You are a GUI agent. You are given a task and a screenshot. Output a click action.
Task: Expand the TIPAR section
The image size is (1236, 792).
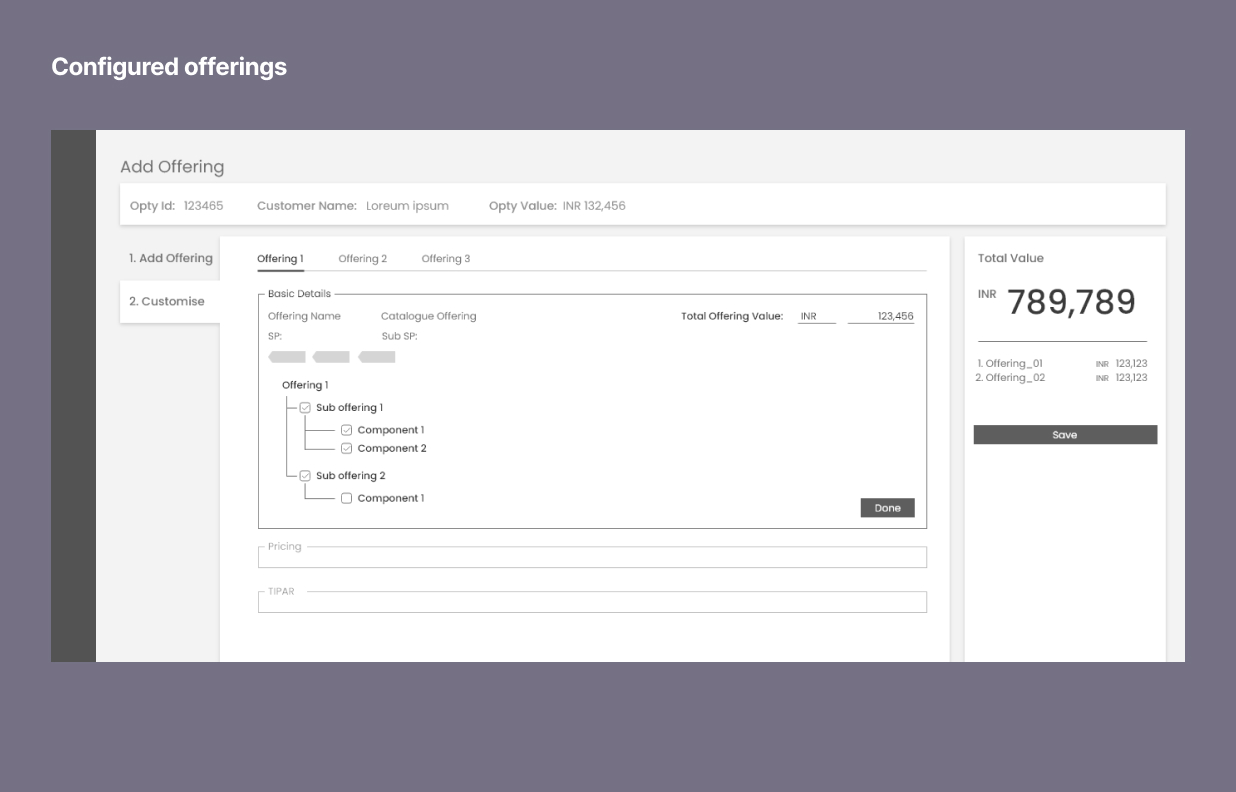click(x=592, y=601)
